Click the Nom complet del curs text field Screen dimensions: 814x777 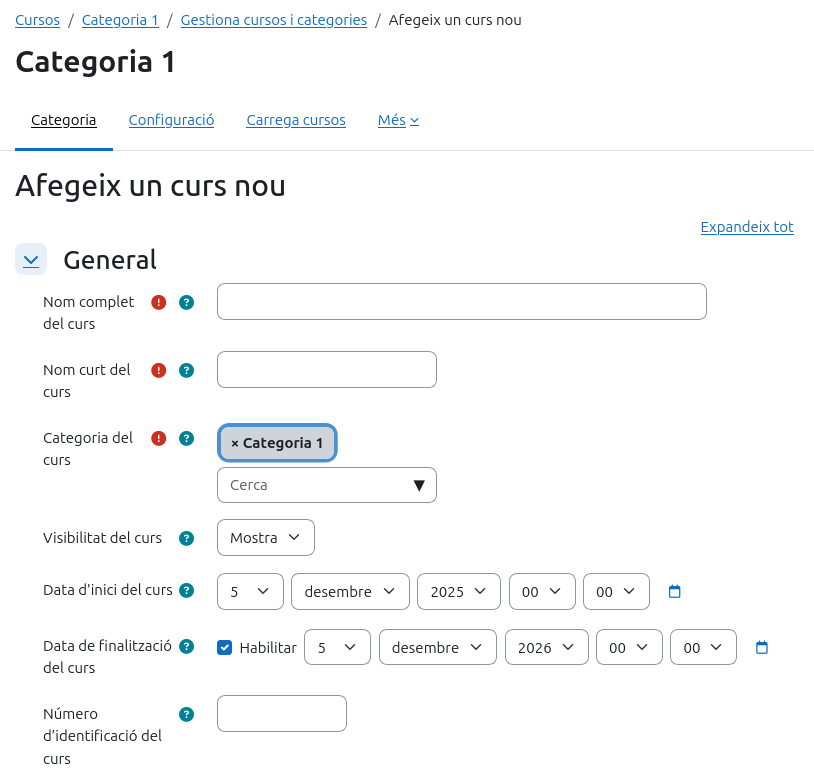pos(461,302)
